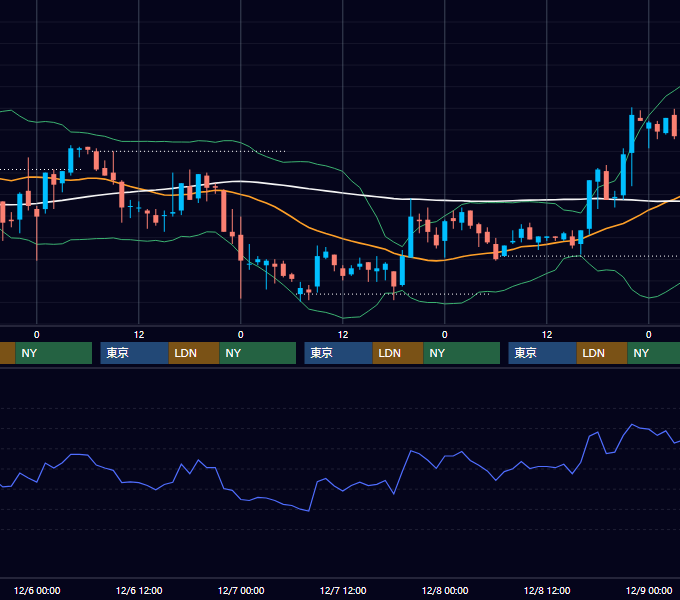Click the "12/9 00:00" date label

(x=649, y=590)
